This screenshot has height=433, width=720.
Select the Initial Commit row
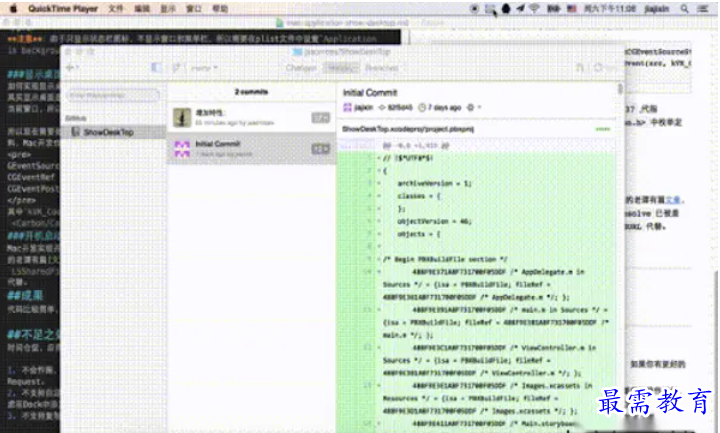(x=252, y=148)
